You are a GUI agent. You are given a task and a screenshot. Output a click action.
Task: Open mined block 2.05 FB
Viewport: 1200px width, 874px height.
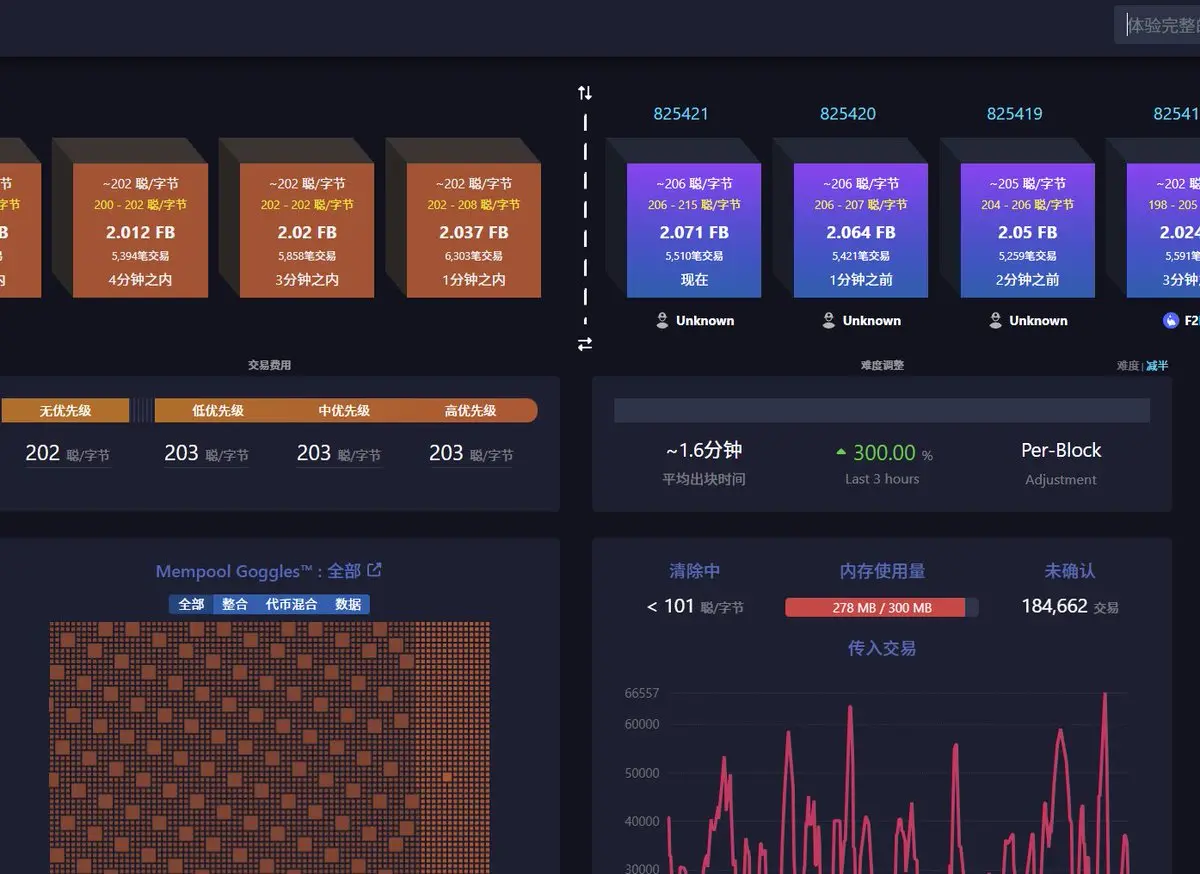click(1028, 231)
